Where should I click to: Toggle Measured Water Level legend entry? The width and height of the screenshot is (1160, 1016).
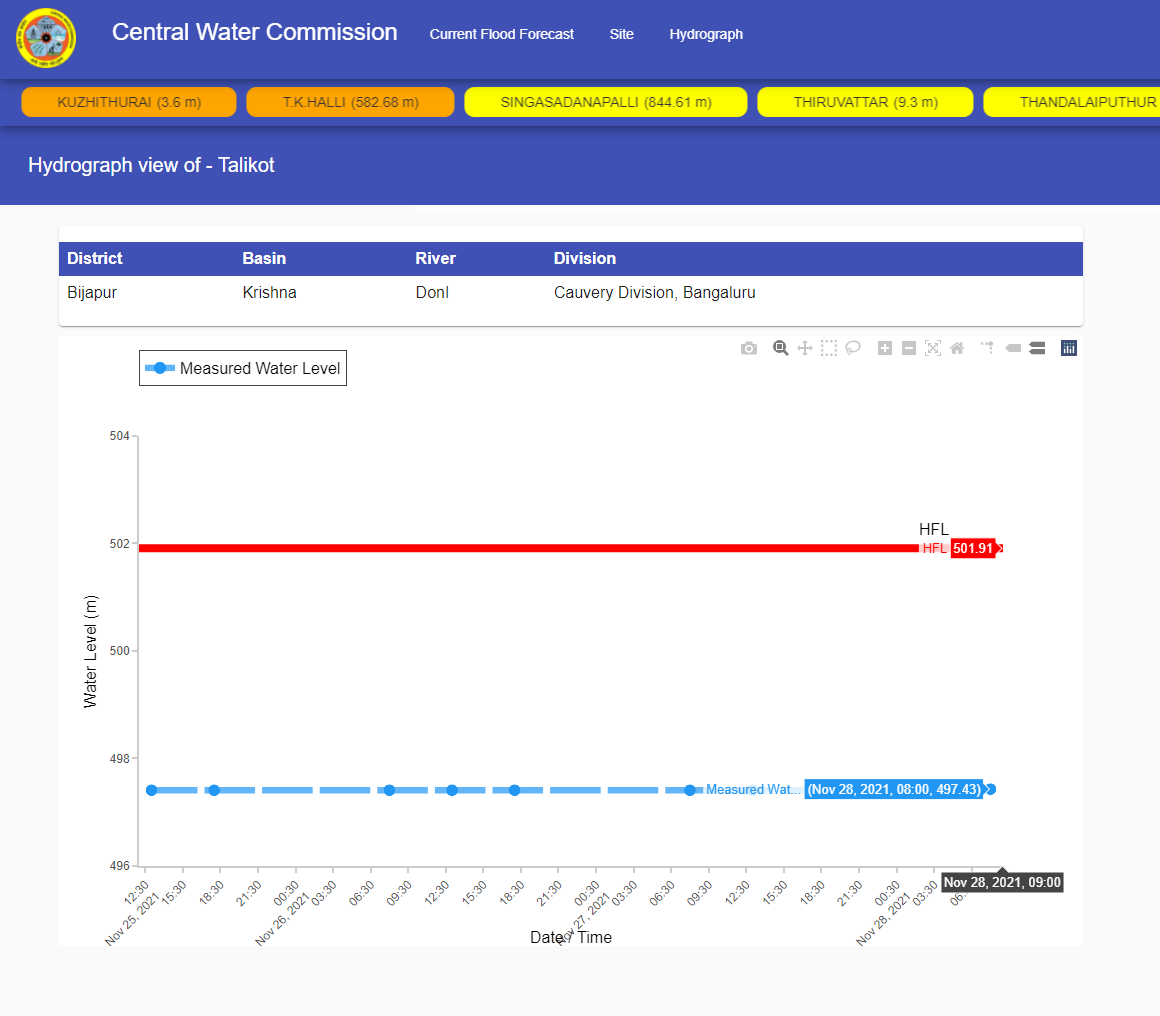point(243,368)
